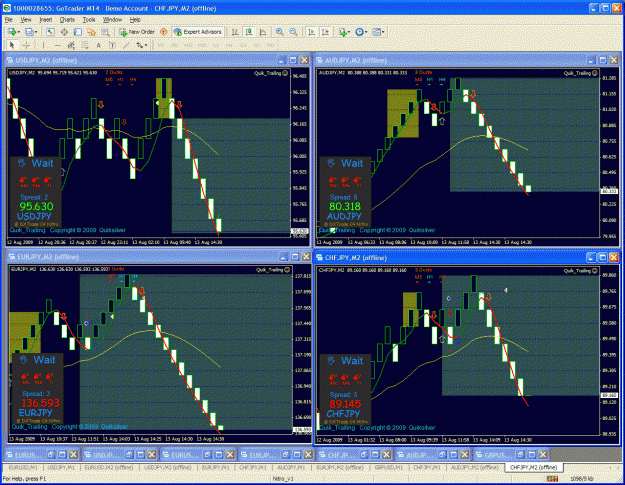Click the New Order button

click(x=137, y=32)
